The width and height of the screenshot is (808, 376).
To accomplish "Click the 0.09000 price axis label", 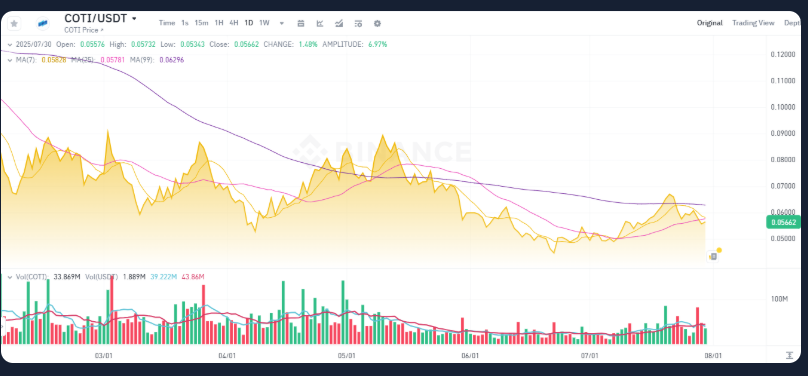I will click(x=782, y=133).
